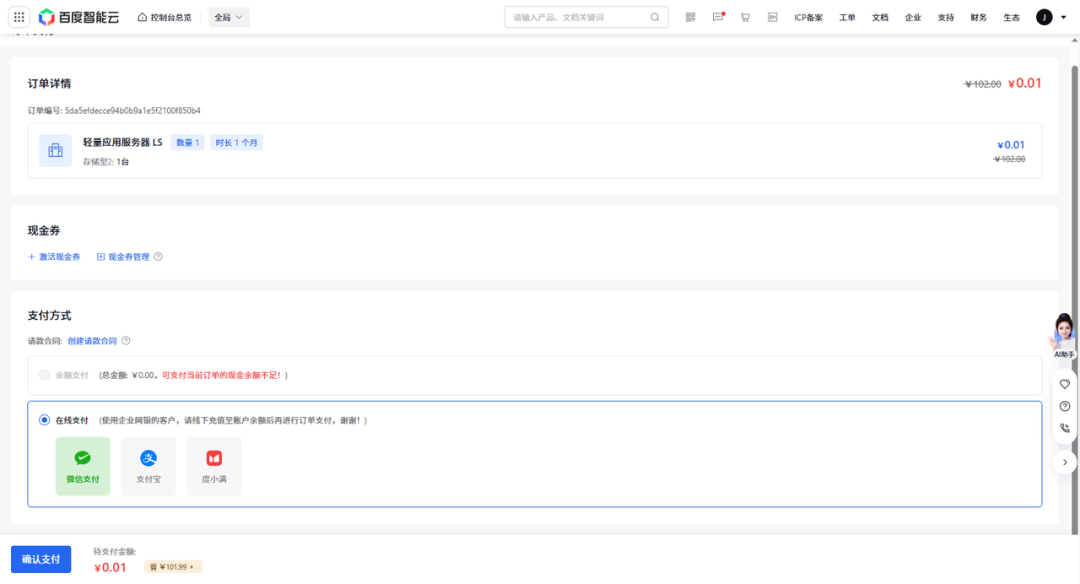The image size is (1080, 584).
Task: Select 支付宝 payment option
Action: pyautogui.click(x=148, y=466)
